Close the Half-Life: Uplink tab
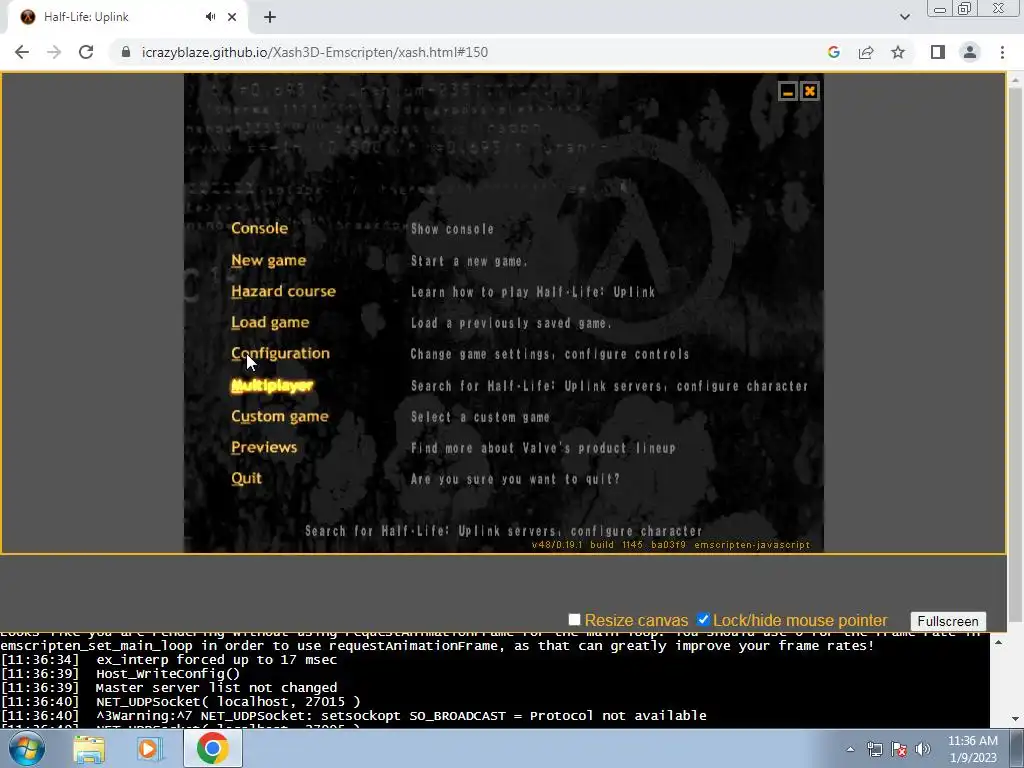1024x768 pixels. pyautogui.click(x=232, y=17)
